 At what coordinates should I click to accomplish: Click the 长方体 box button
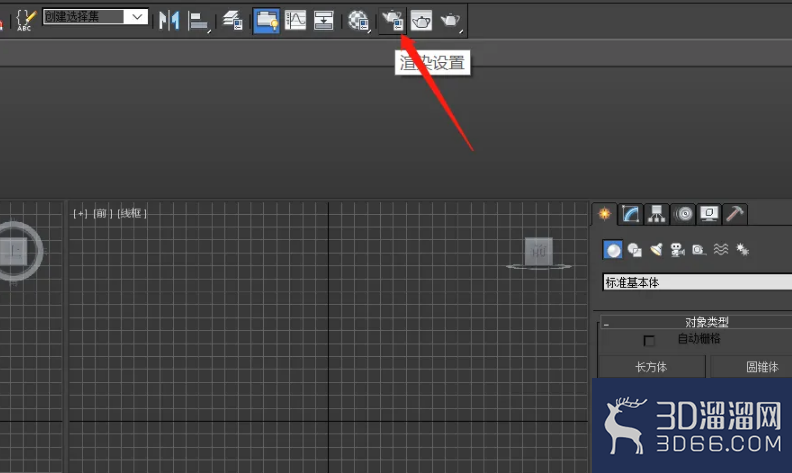[651, 367]
